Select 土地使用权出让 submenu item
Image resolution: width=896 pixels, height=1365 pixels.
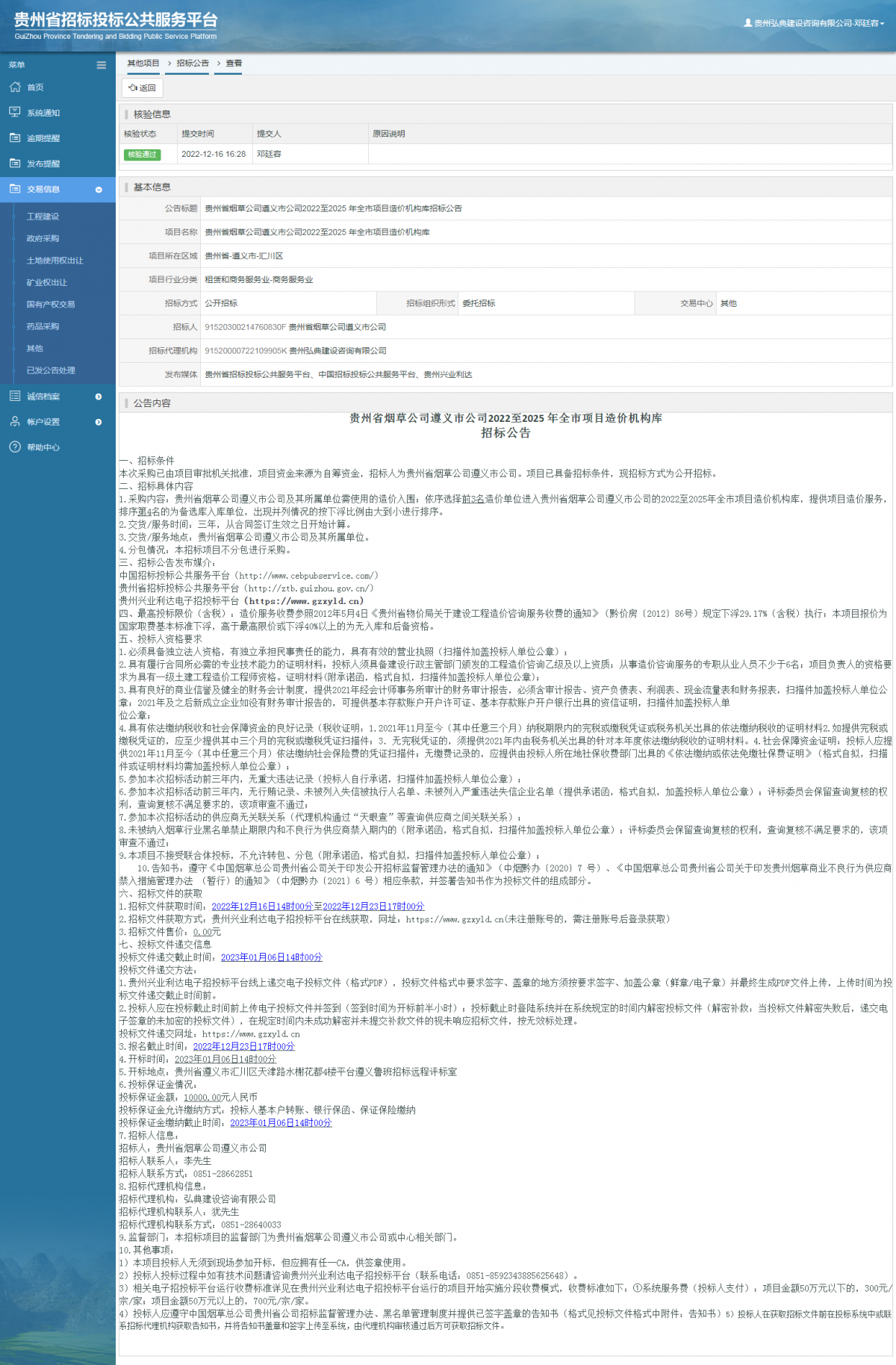(55, 261)
